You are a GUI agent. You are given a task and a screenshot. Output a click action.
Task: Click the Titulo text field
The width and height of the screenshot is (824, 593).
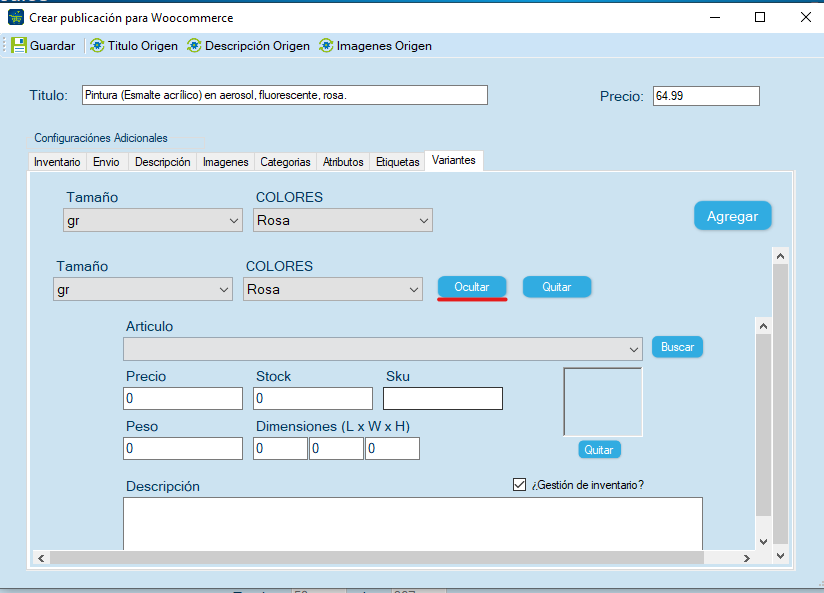(285, 95)
